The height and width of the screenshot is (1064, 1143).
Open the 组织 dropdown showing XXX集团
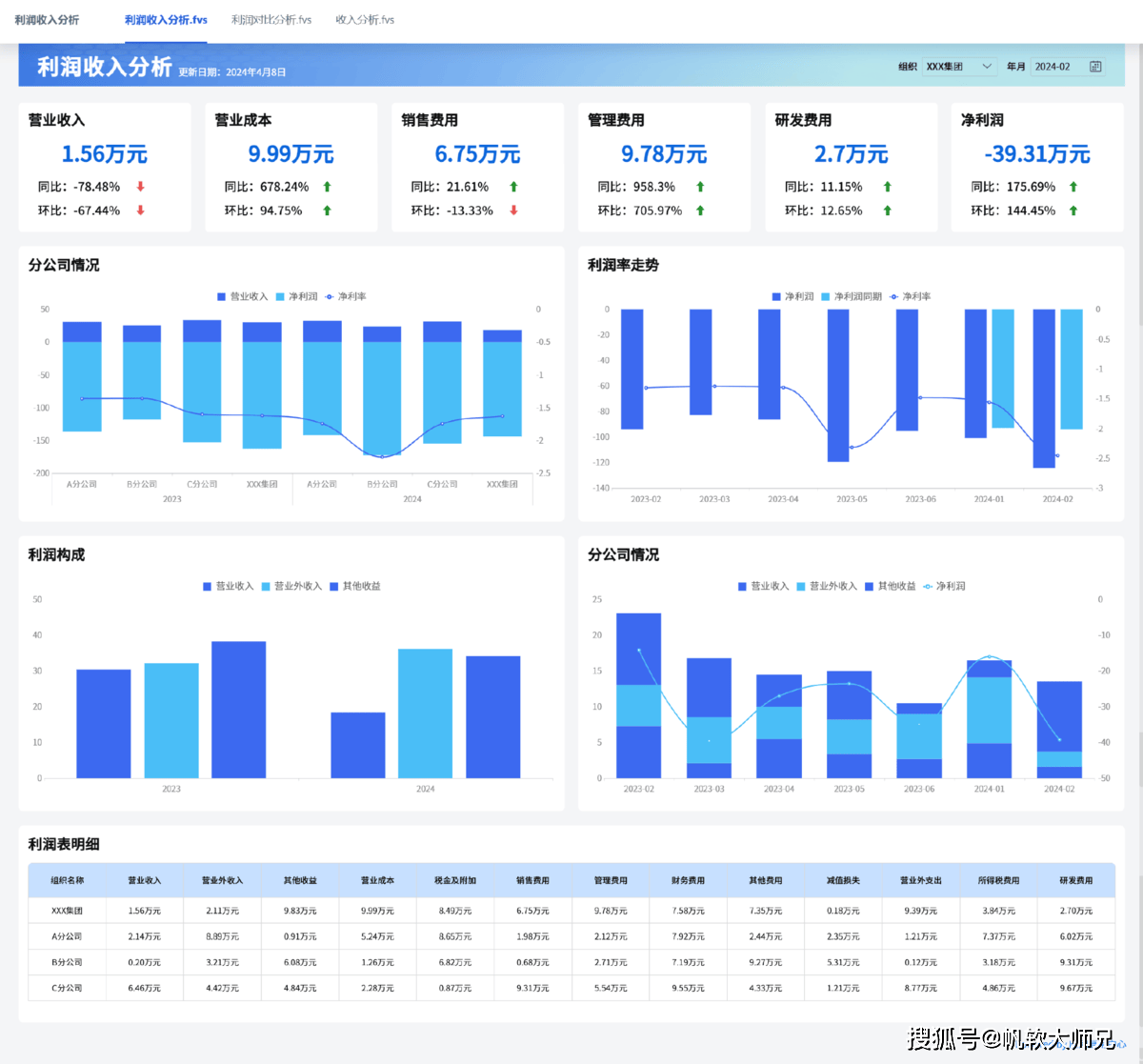pos(959,67)
